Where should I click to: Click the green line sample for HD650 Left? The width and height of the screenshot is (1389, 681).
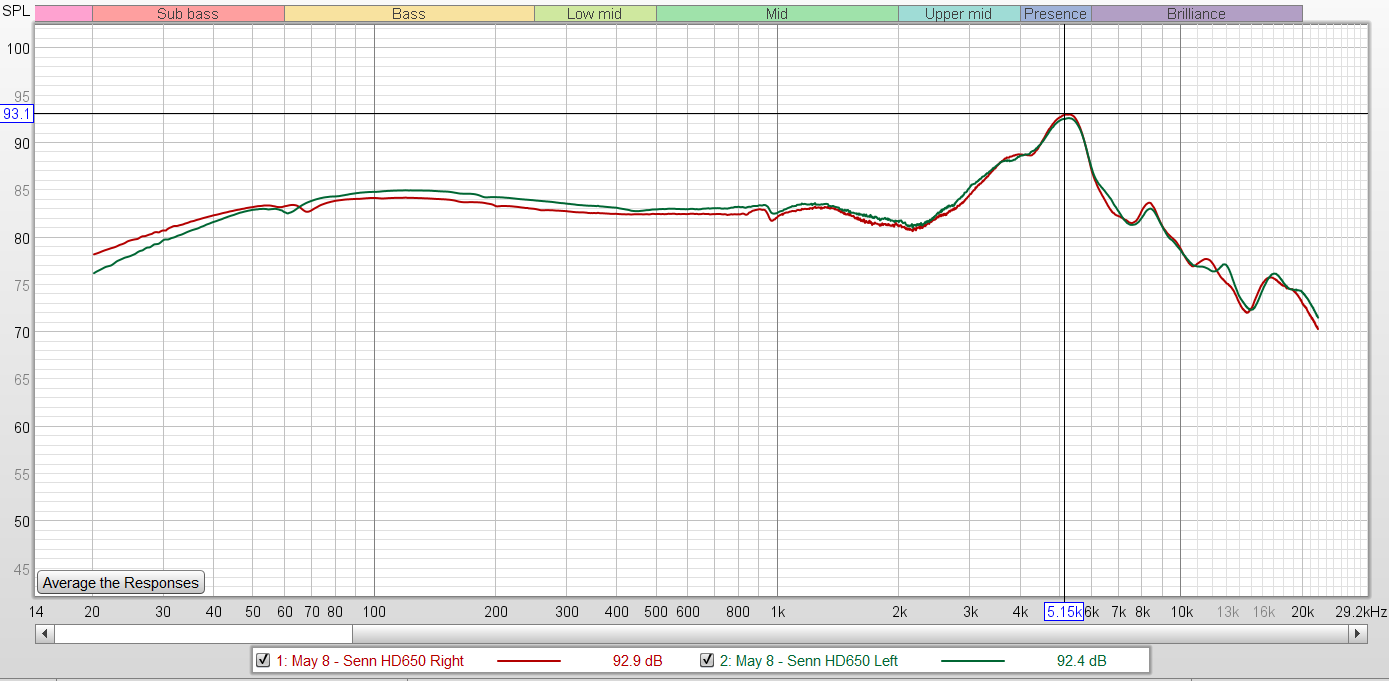coord(972,661)
